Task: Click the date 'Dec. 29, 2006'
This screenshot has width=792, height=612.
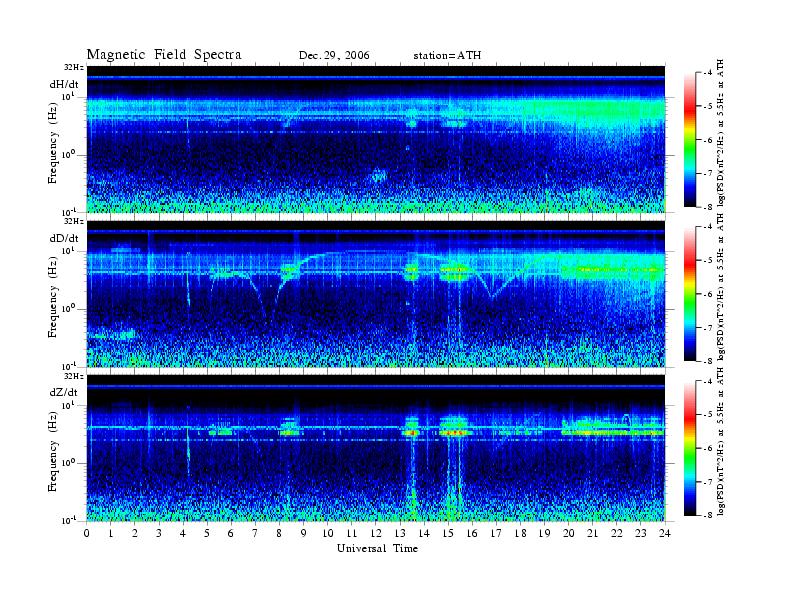Action: pos(334,55)
